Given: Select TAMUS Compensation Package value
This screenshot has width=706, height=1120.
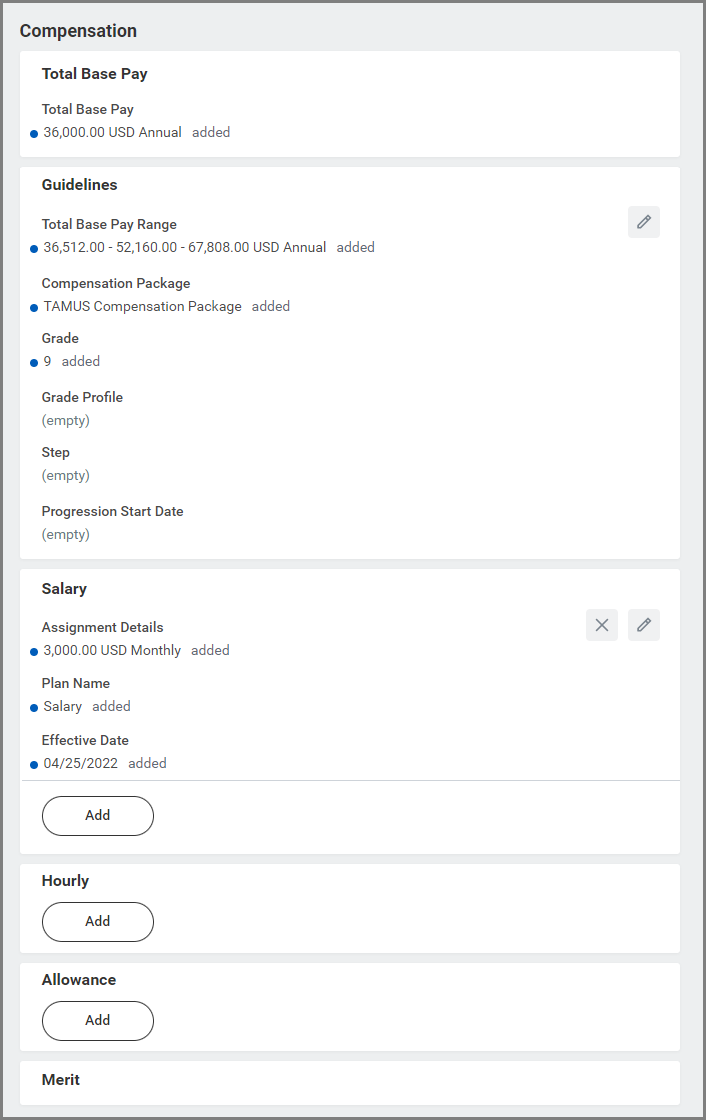Looking at the screenshot, I should click(142, 306).
